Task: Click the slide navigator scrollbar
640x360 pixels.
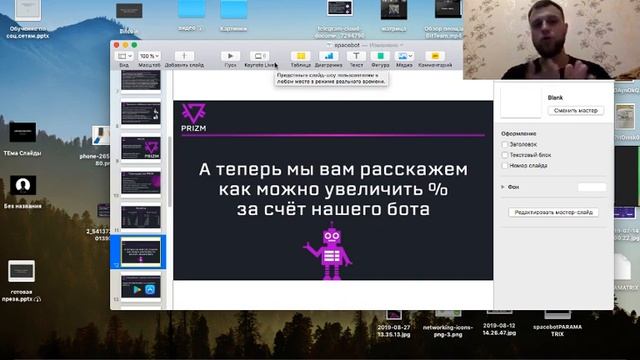Action: pyautogui.click(x=169, y=171)
